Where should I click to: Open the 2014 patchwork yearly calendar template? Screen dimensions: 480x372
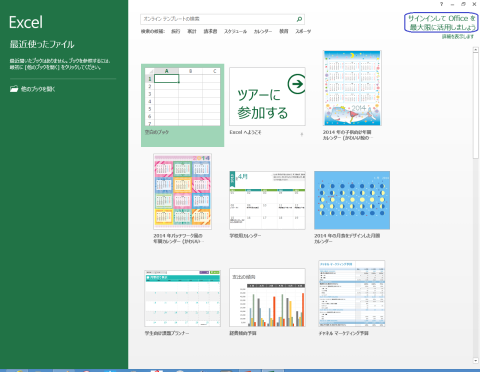click(182, 191)
